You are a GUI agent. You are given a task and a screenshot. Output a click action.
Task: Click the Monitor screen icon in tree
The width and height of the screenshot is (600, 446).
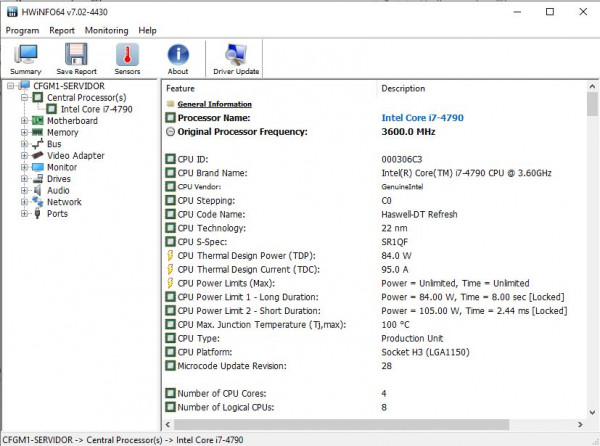pyautogui.click(x=38, y=167)
